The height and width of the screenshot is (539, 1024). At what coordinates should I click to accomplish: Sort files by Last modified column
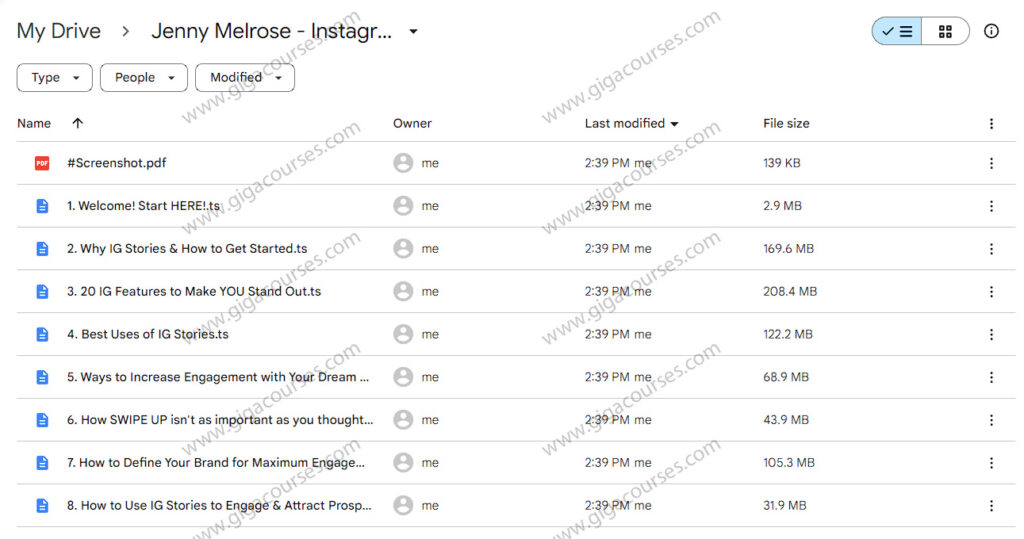[x=625, y=123]
